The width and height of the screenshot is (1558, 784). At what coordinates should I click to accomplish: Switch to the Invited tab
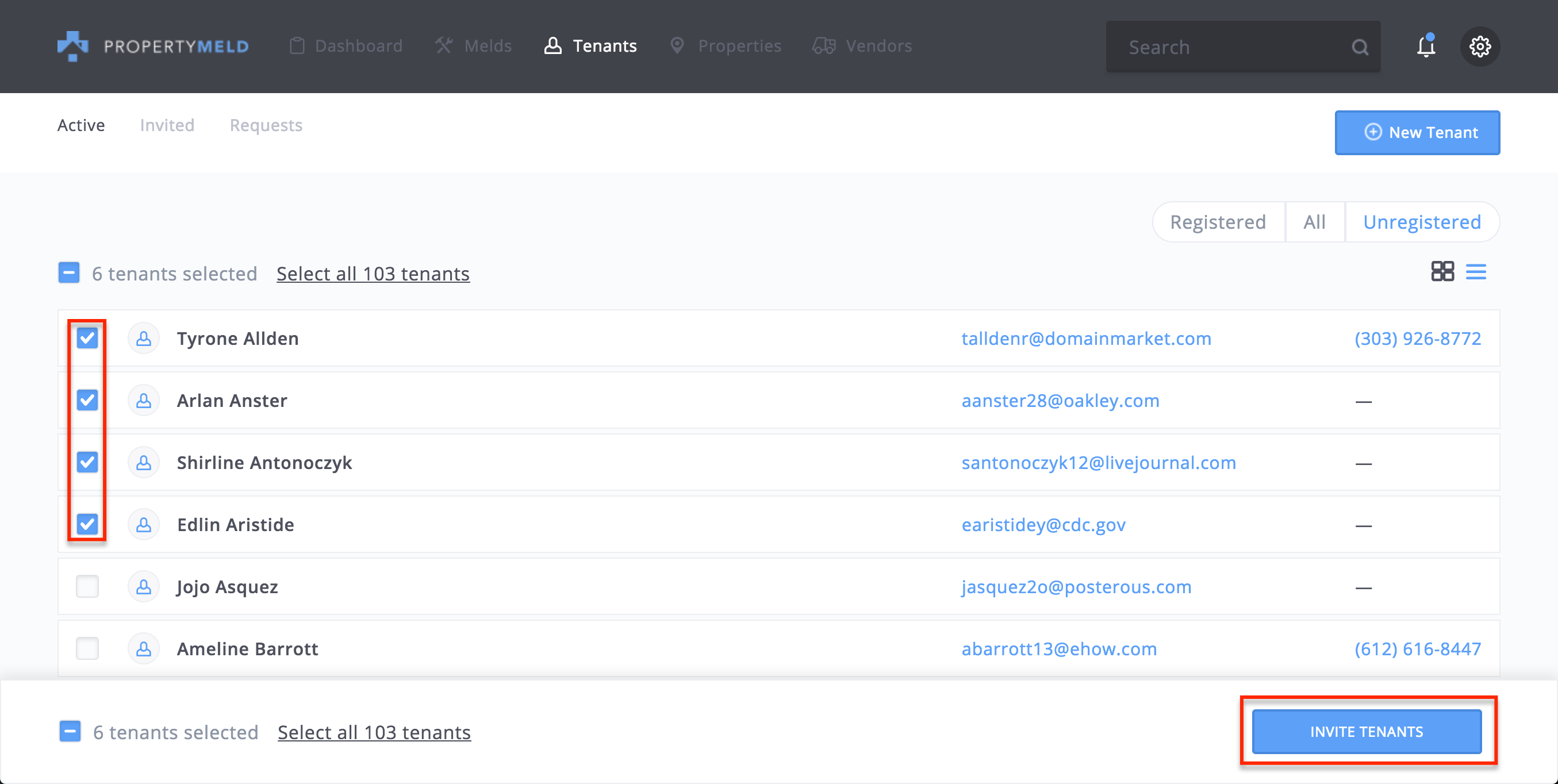pyautogui.click(x=167, y=125)
